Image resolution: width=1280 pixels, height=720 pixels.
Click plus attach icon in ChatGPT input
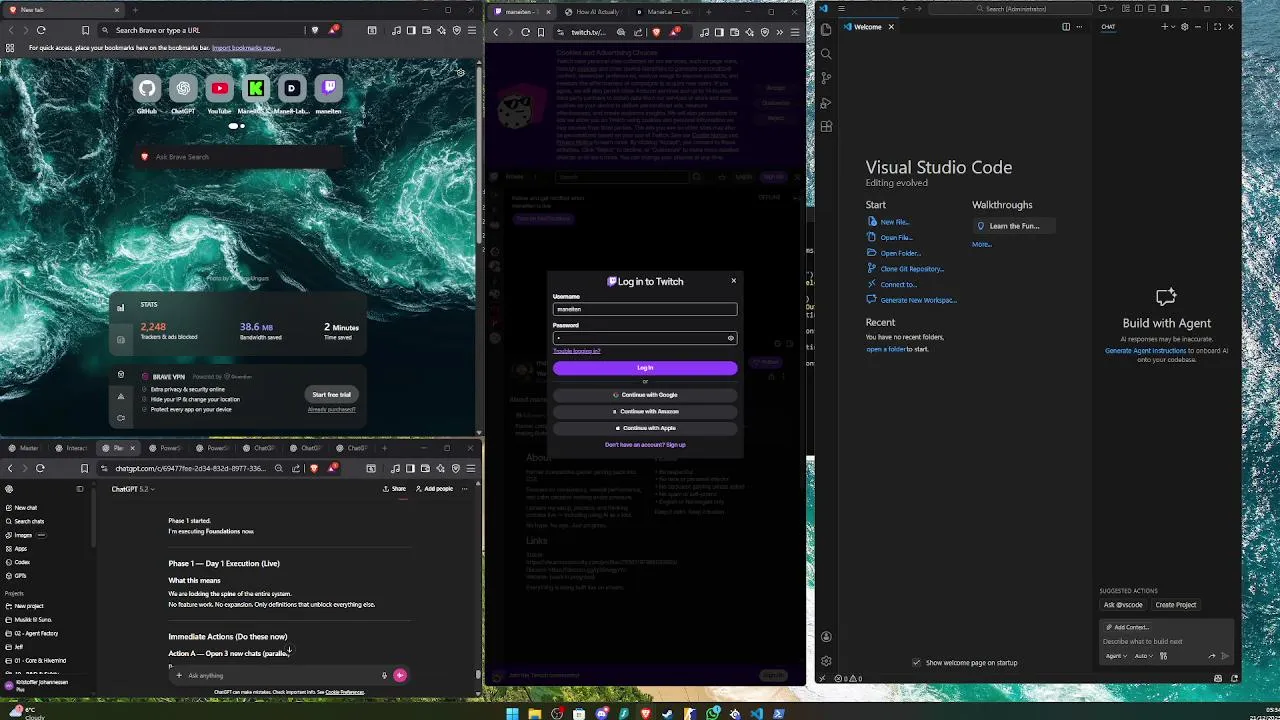click(179, 675)
